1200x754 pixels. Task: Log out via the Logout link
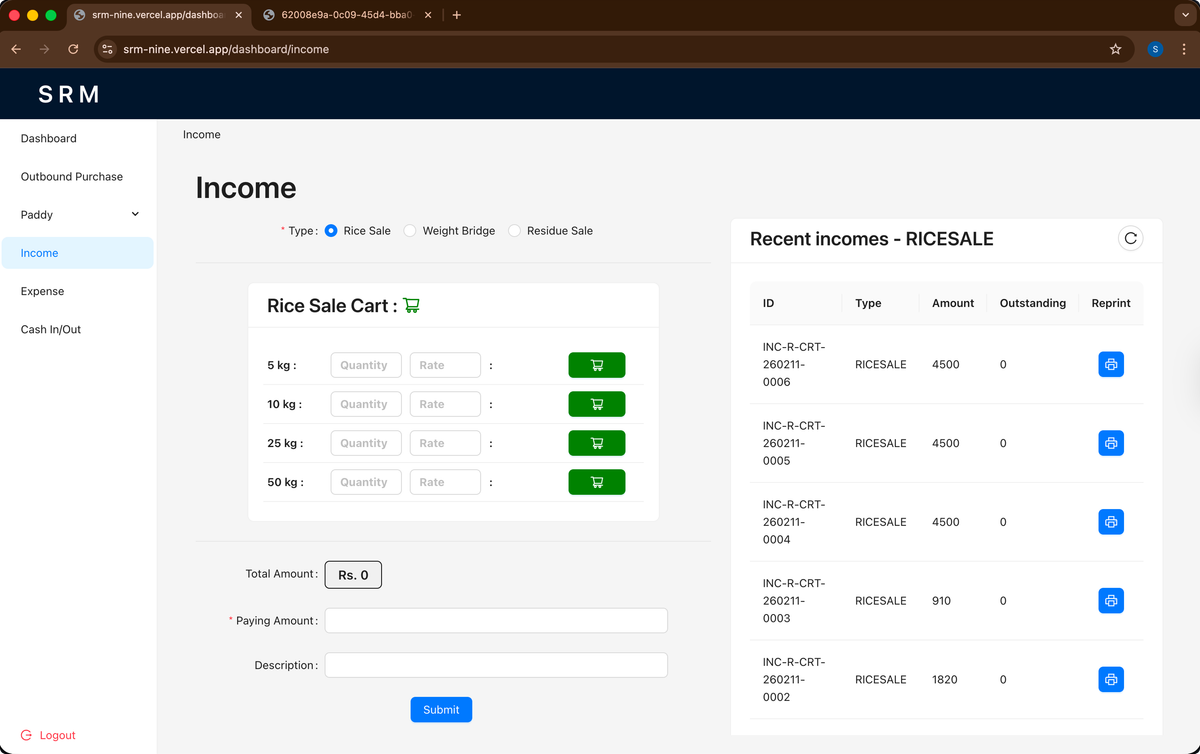point(48,735)
